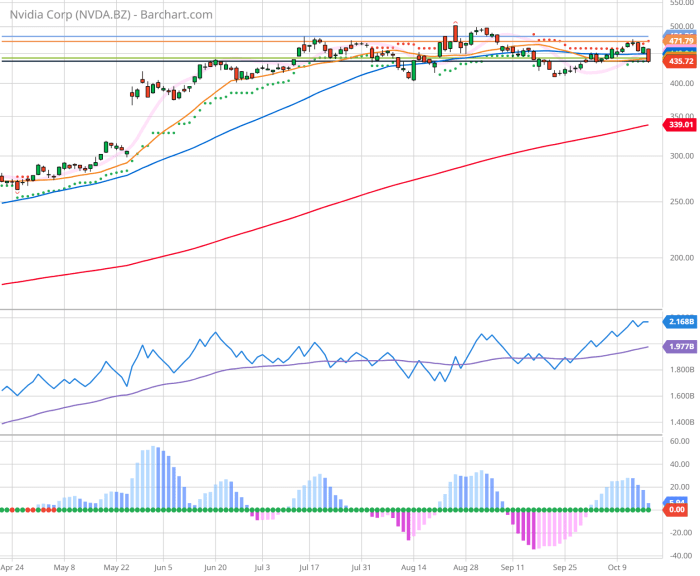Click the purple 1.977B indicator label
This screenshot has width=700, height=576.
pyautogui.click(x=681, y=346)
